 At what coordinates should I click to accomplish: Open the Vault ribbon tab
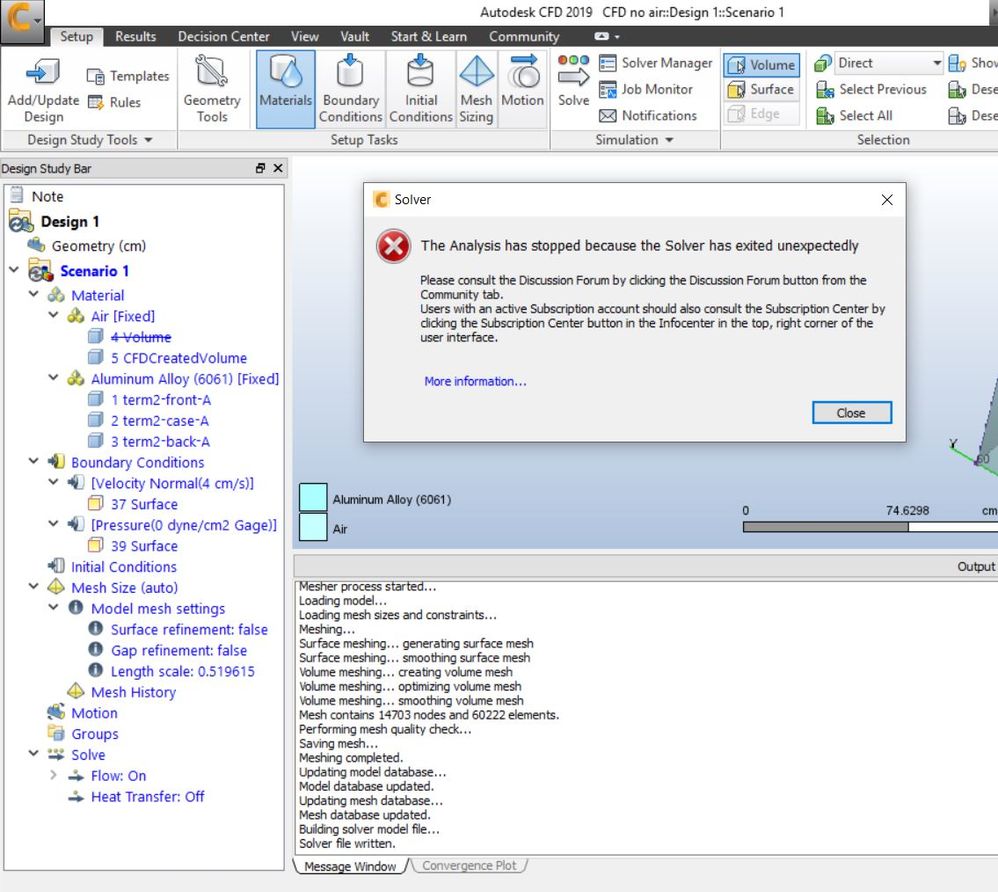355,36
